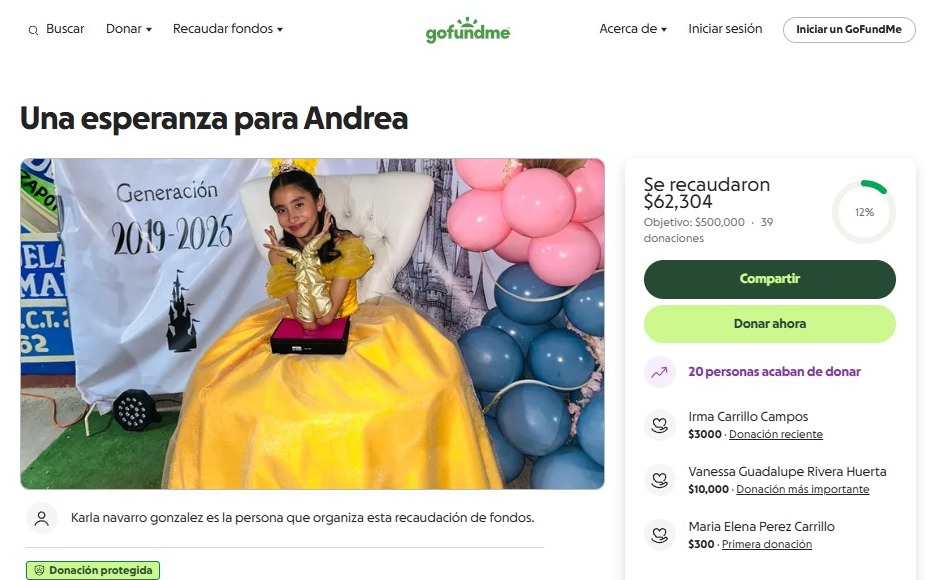This screenshot has width=928, height=580.
Task: Click heart icon beside Irma Carrillo Campos
Action: coord(659,425)
